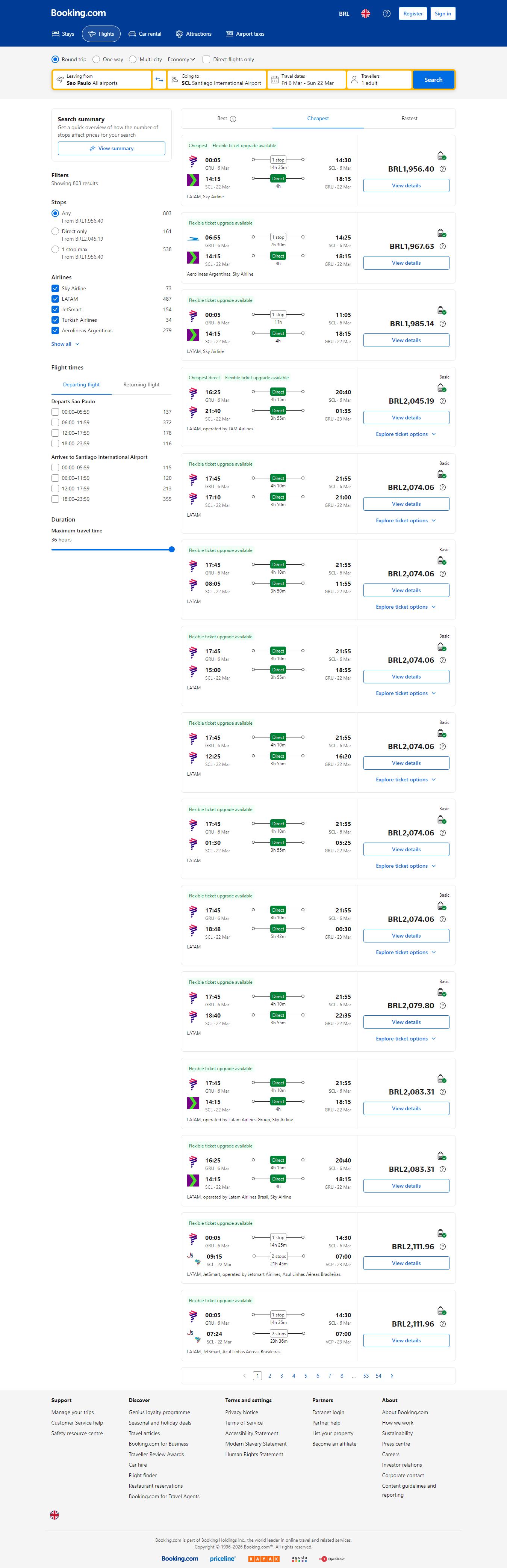Enable Direct flights only checkbox
The height and width of the screenshot is (1568, 507).
[207, 60]
